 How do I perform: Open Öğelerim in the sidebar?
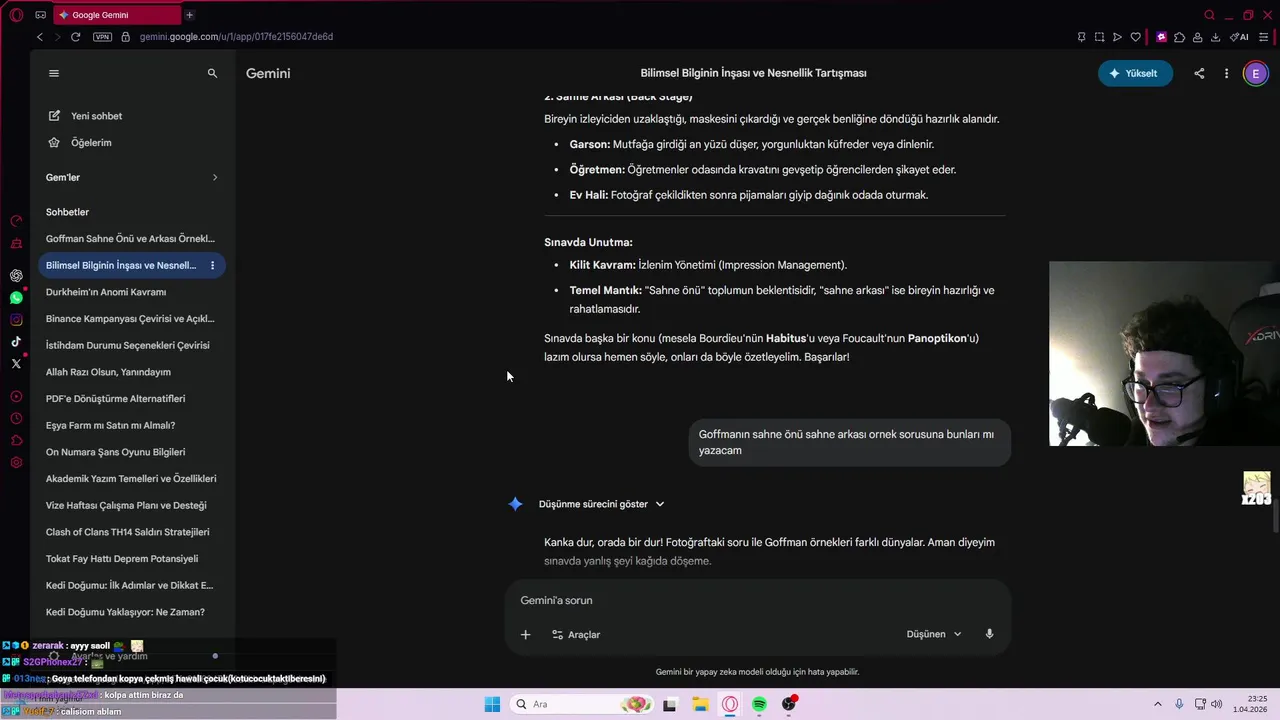coord(81,143)
